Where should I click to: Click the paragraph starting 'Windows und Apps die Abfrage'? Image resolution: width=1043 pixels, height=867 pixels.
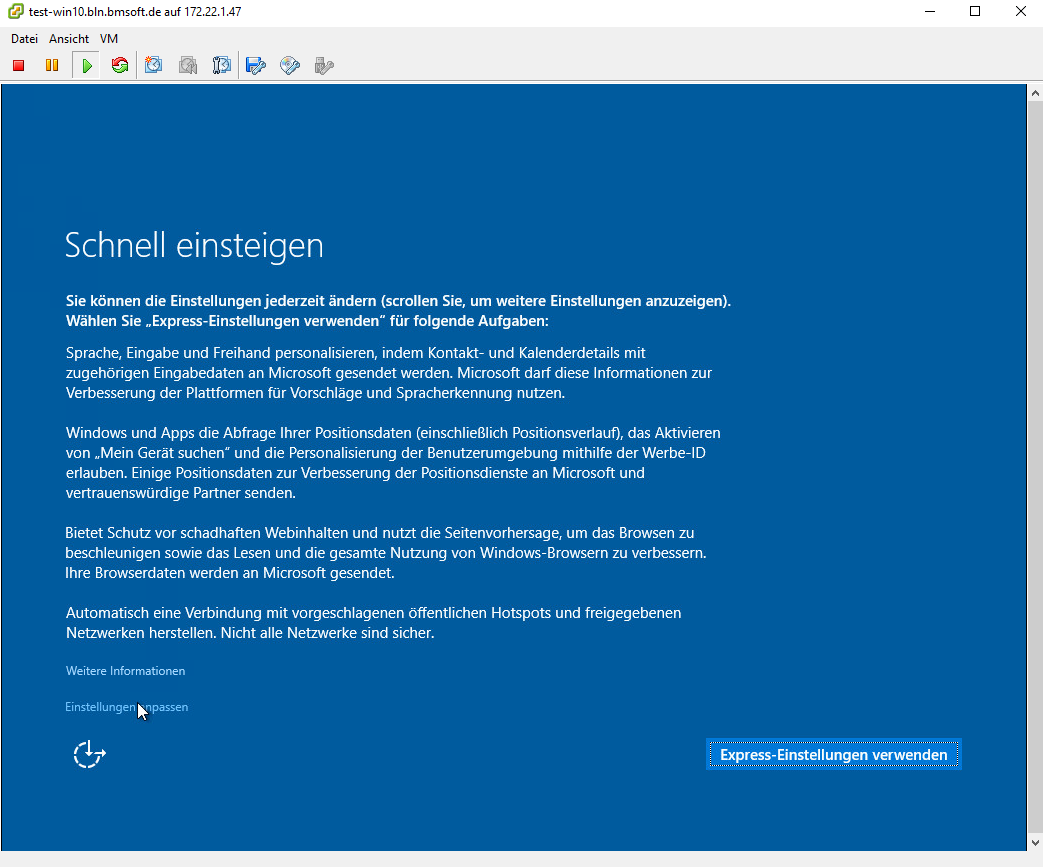tap(393, 462)
